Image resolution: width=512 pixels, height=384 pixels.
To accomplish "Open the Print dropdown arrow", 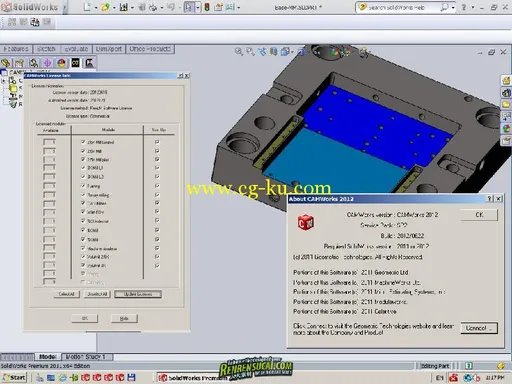I will [162, 7].
